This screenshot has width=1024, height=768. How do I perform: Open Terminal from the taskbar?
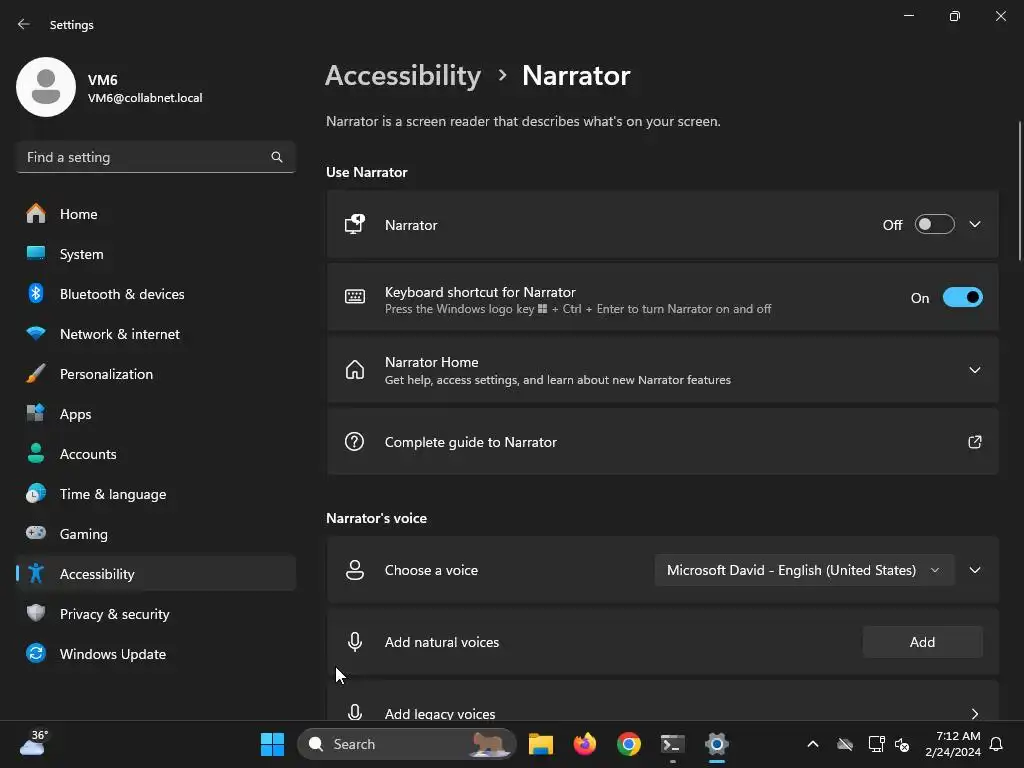pyautogui.click(x=672, y=744)
